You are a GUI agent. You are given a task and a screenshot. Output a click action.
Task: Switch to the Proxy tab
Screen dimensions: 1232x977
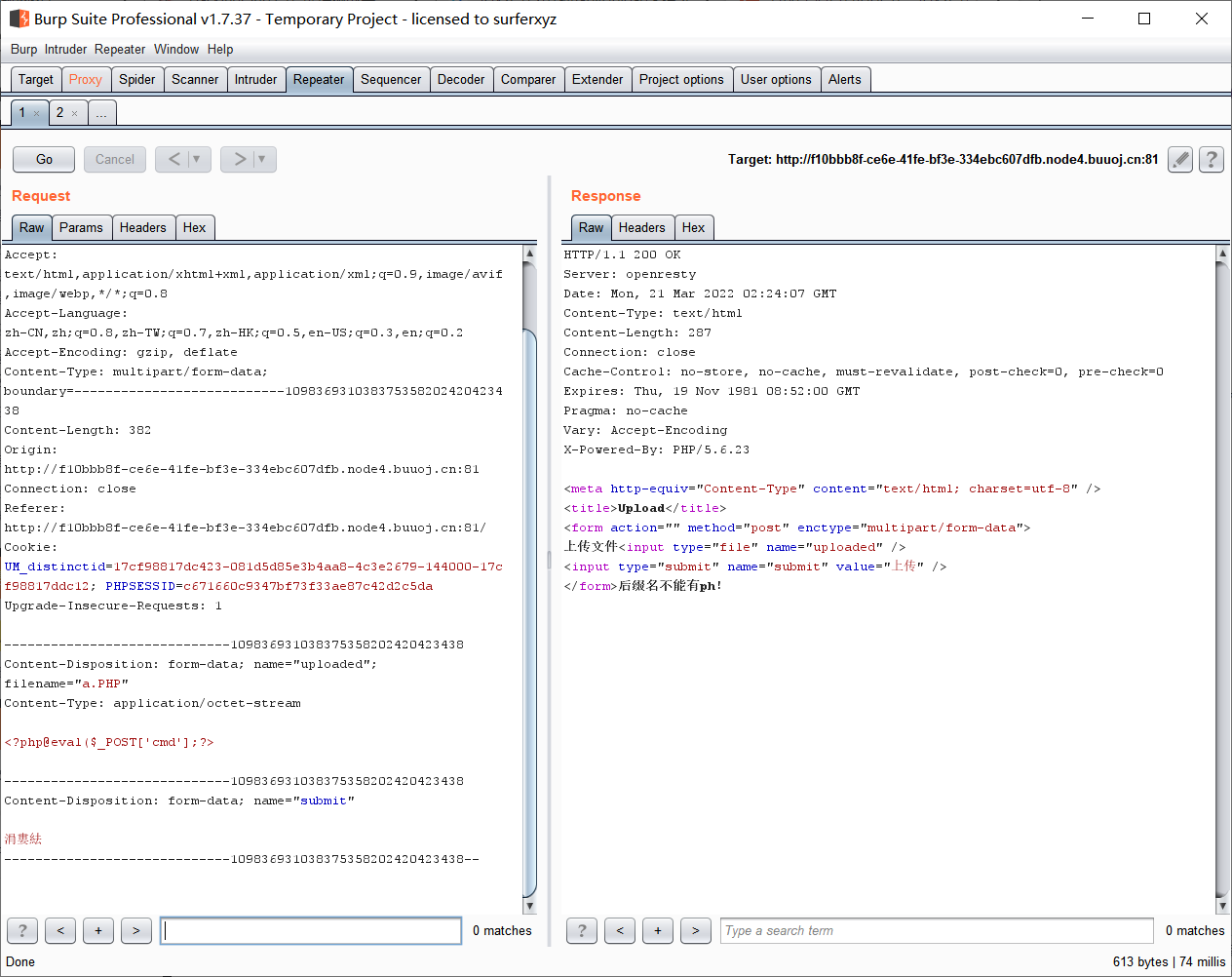pyautogui.click(x=86, y=80)
